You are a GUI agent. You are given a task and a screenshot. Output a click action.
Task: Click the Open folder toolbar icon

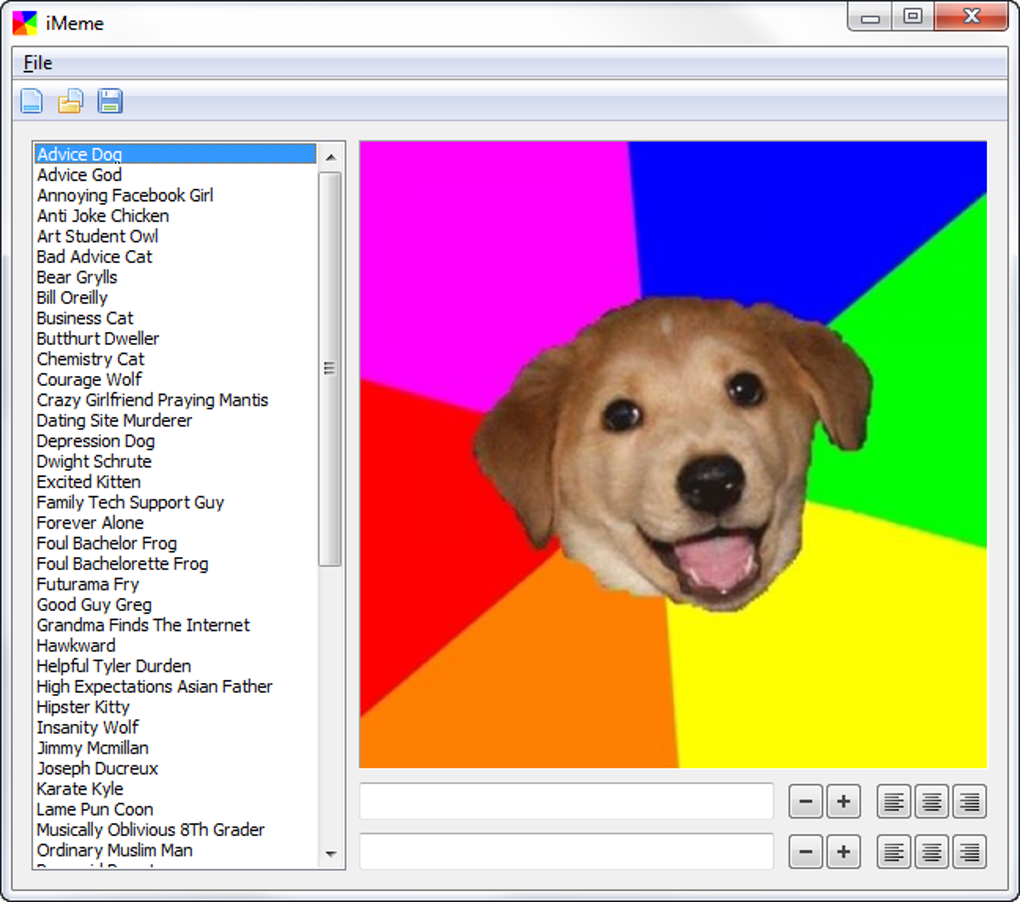(x=70, y=101)
